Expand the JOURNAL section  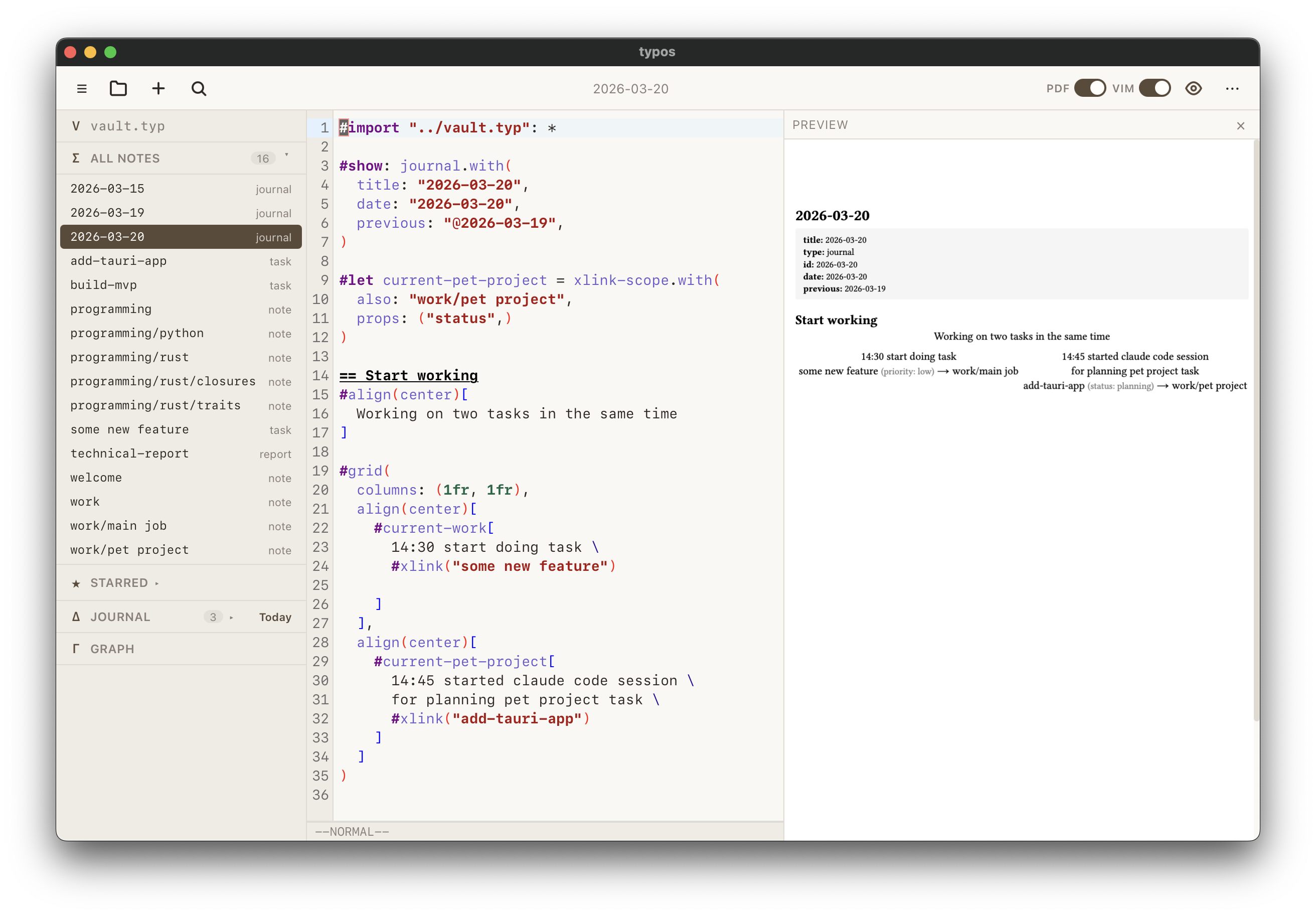coord(232,618)
